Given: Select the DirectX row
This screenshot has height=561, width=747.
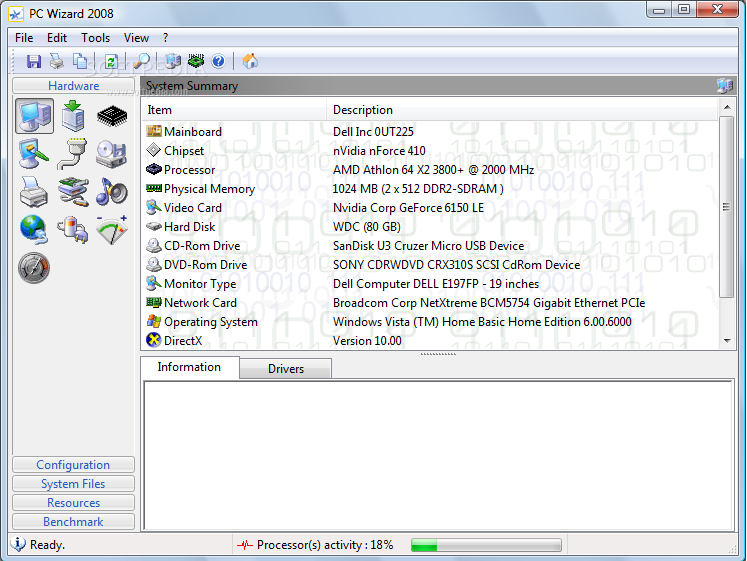Looking at the screenshot, I should pyautogui.click(x=429, y=341).
